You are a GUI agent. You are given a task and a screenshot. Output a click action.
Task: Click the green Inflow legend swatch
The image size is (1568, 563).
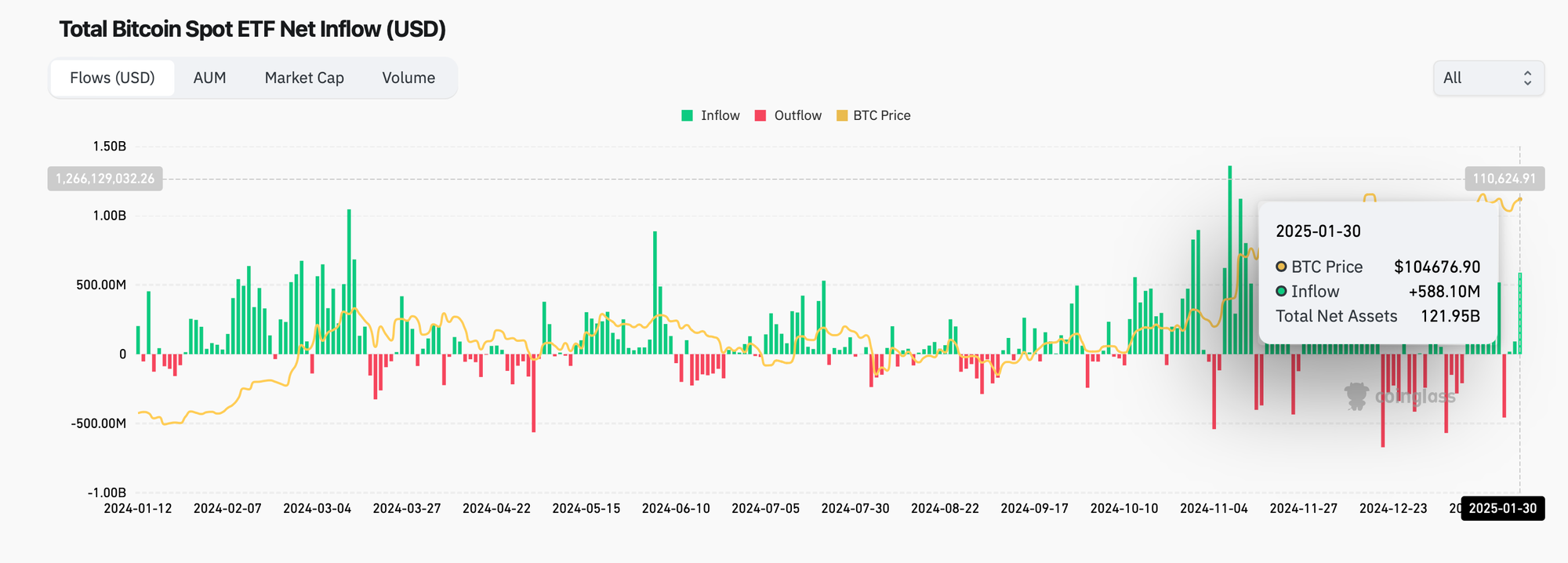(688, 115)
